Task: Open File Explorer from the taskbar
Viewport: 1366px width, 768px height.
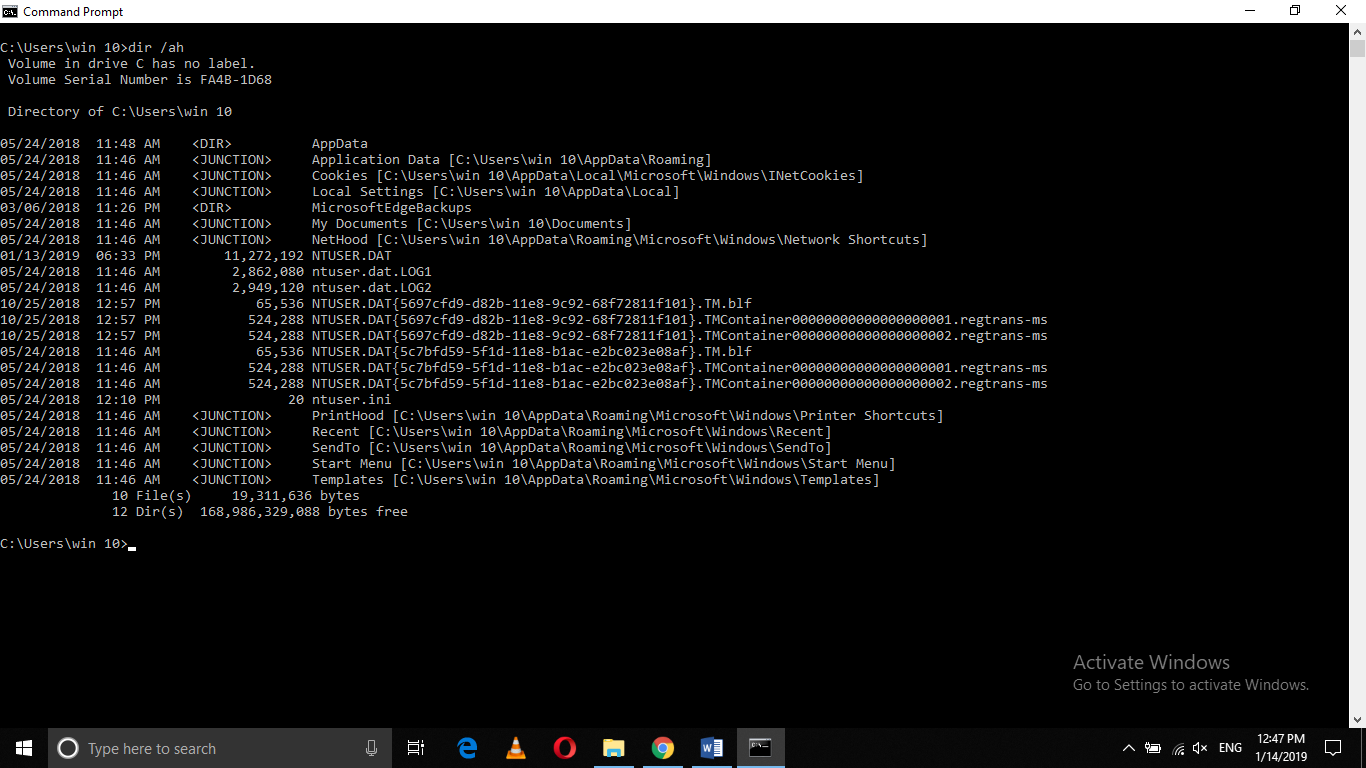Action: click(x=613, y=747)
